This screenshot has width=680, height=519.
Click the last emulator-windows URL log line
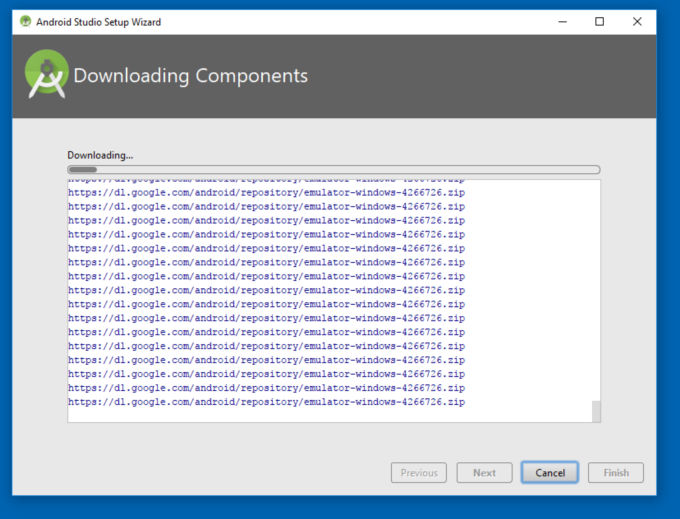(266, 402)
